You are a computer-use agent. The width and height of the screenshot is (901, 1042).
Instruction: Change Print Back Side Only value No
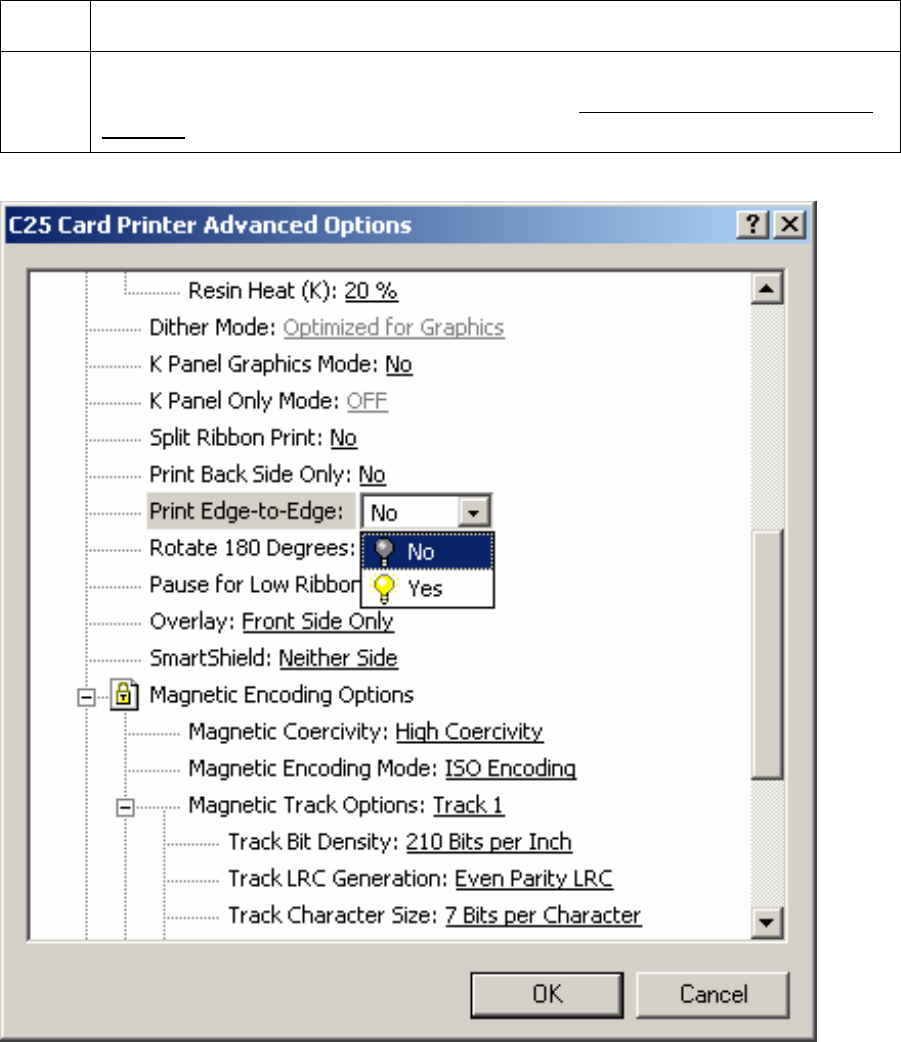pos(372,474)
